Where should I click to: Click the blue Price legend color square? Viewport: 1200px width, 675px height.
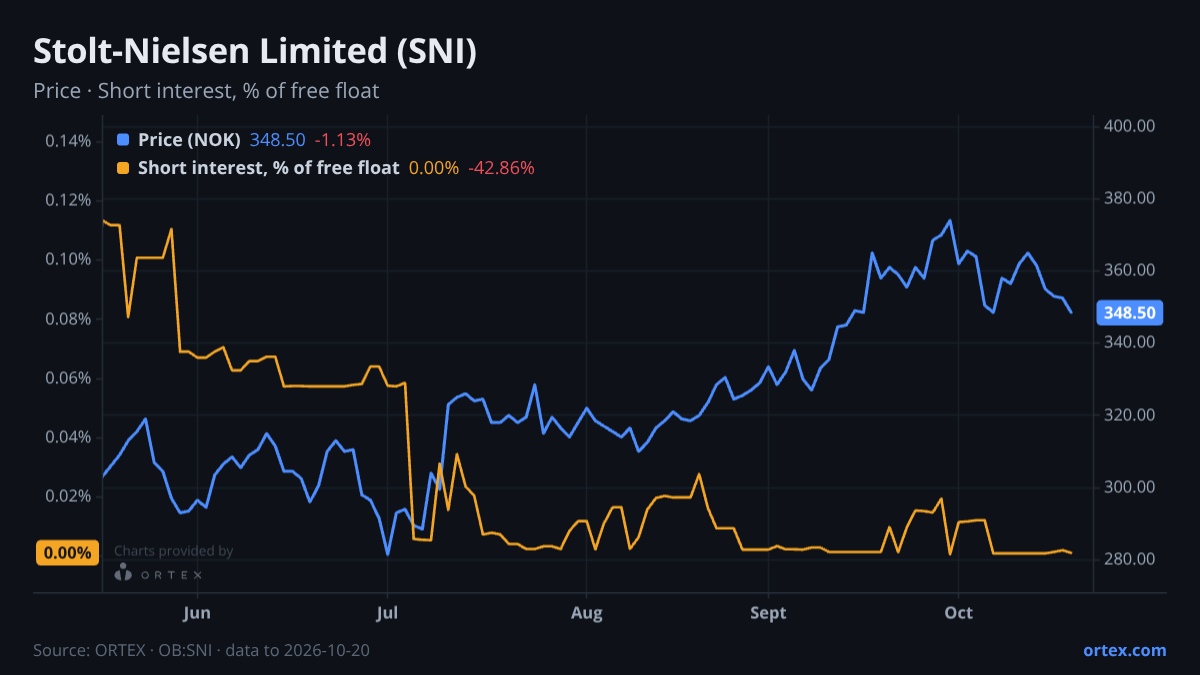(123, 140)
